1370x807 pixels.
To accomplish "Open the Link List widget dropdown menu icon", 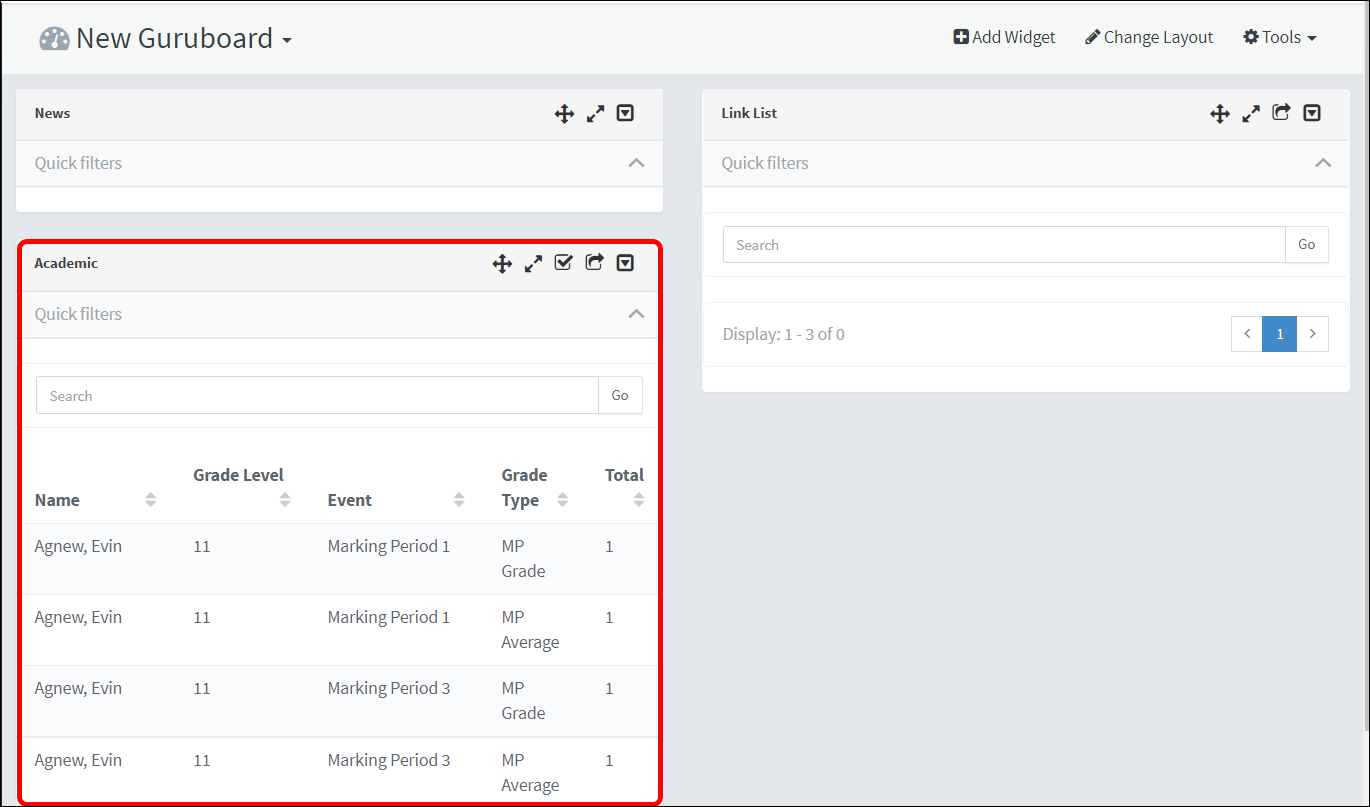I will 1312,114.
